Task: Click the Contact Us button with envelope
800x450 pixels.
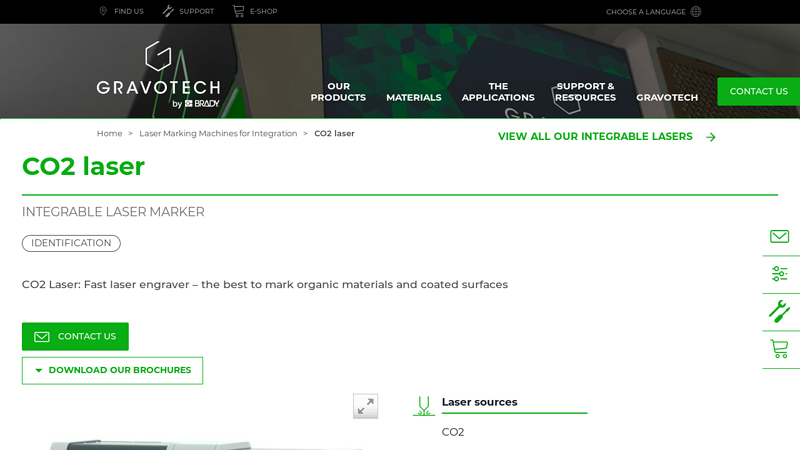Action: tap(75, 337)
